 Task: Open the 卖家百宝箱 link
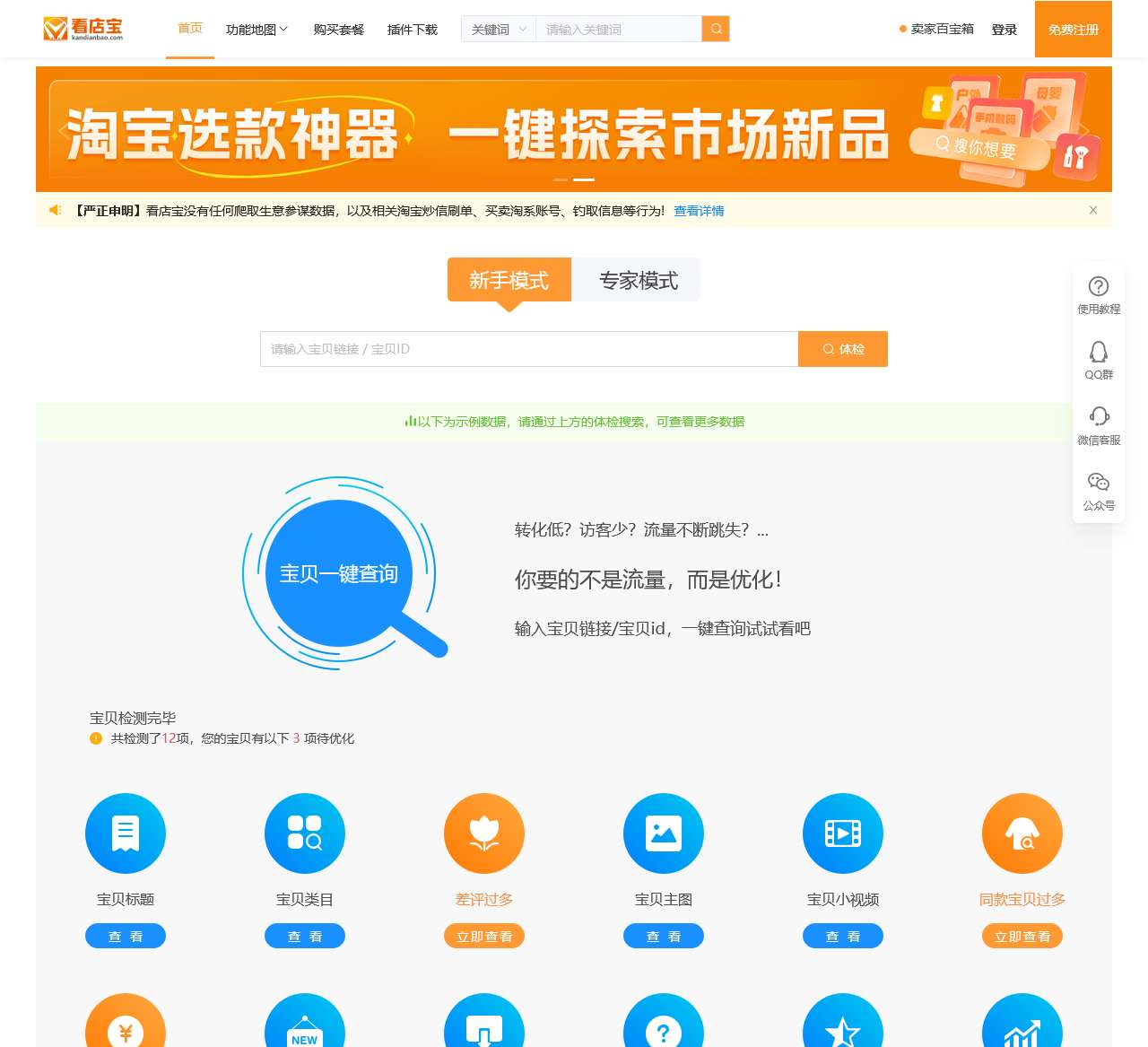936,29
